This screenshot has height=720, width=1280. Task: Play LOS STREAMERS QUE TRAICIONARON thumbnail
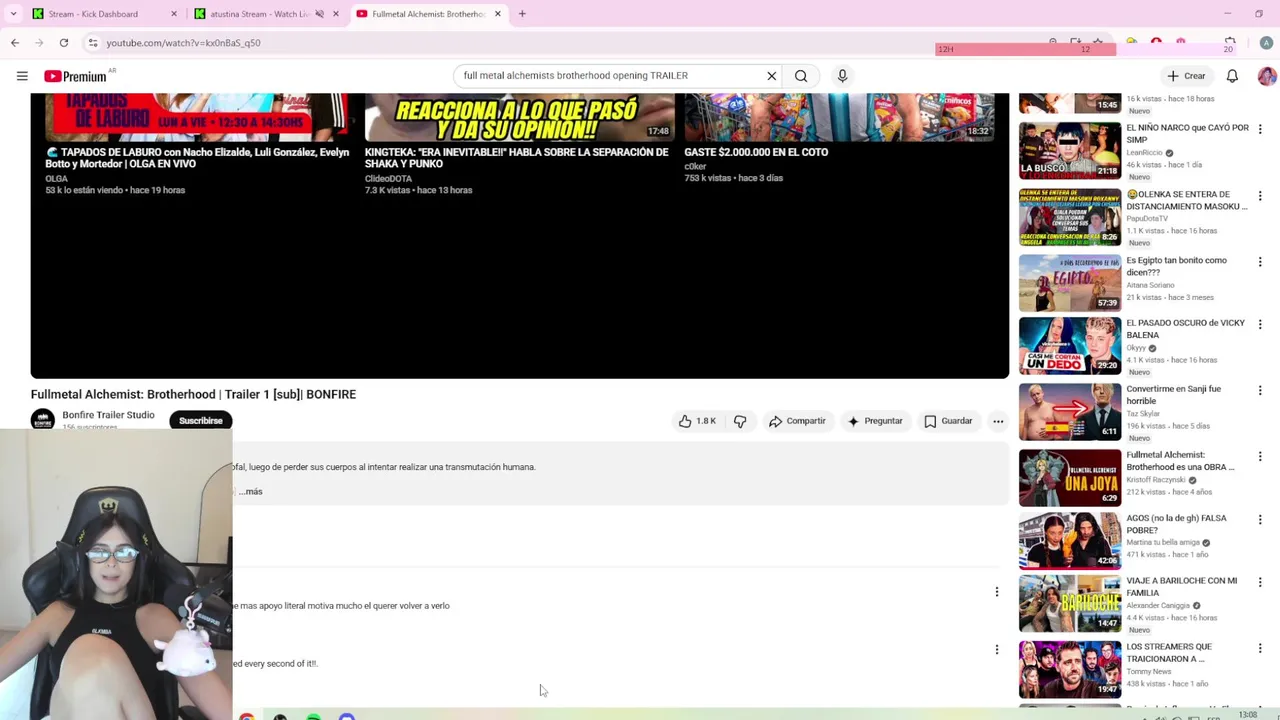(1069, 669)
